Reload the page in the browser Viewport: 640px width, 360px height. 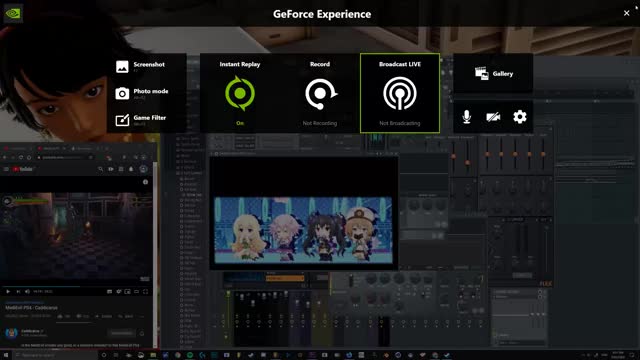[x=21, y=157]
